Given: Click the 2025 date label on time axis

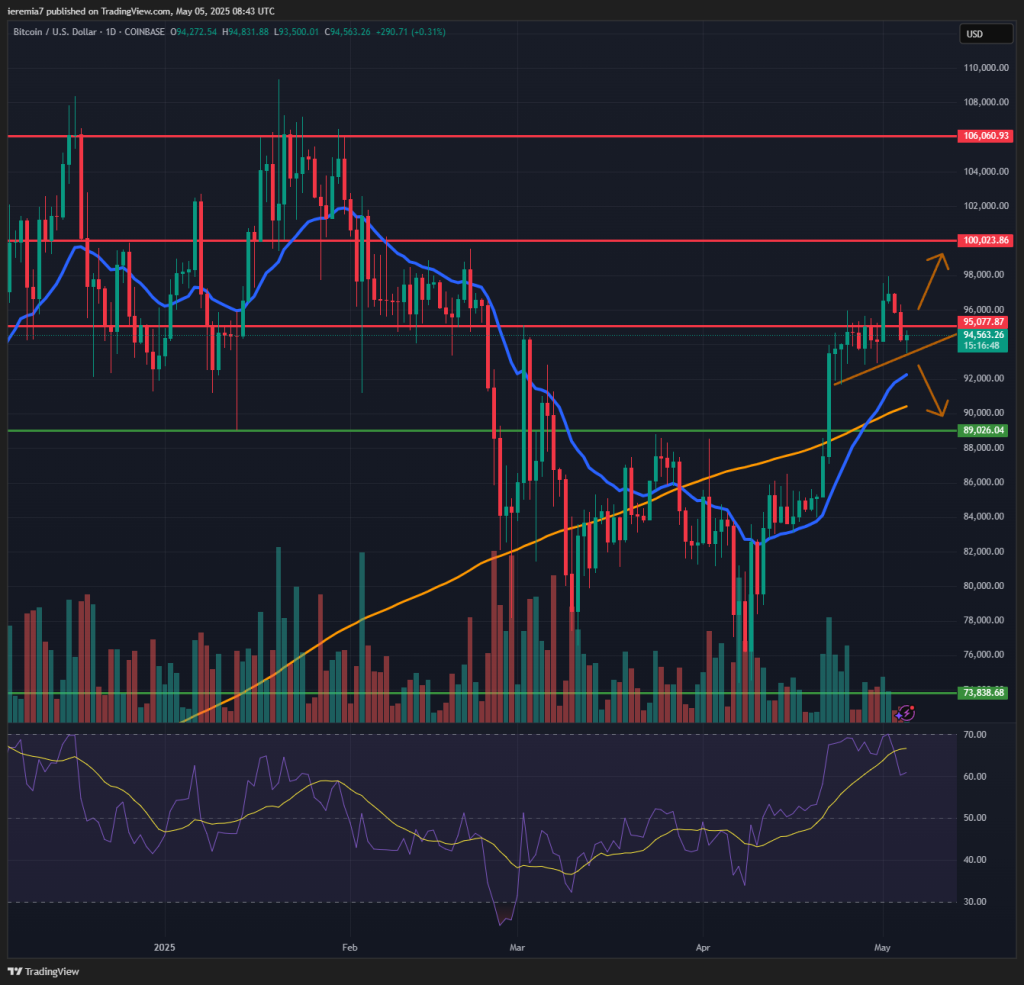Looking at the screenshot, I should click(165, 947).
